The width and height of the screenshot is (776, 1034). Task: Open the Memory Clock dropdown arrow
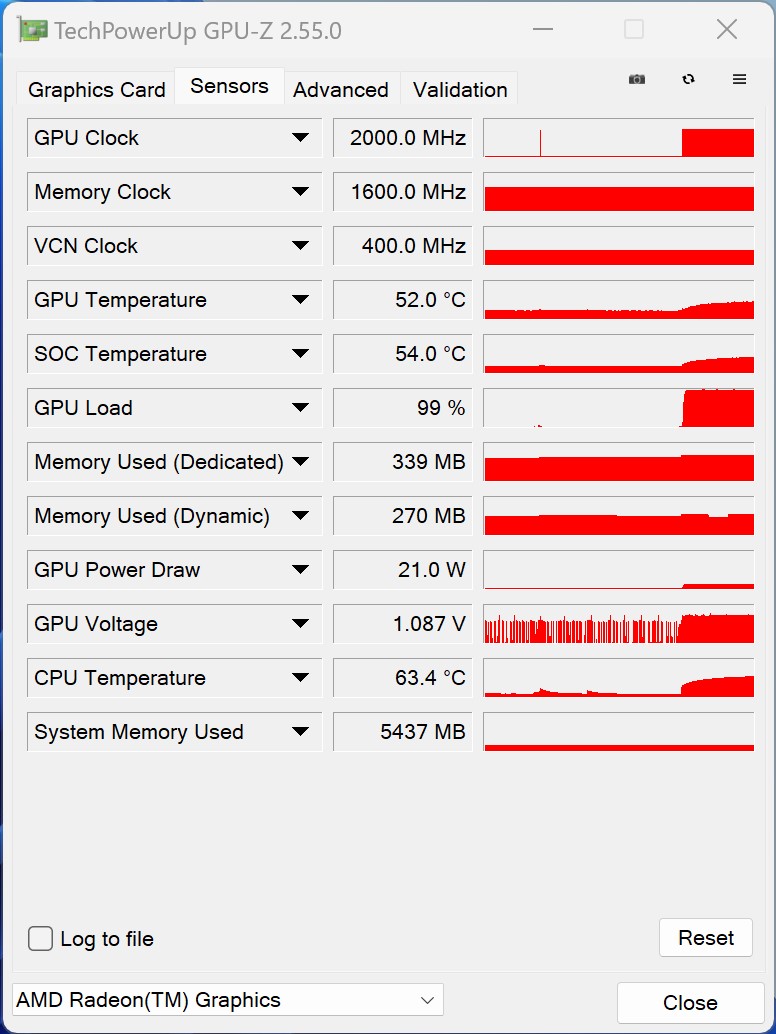pyautogui.click(x=300, y=192)
